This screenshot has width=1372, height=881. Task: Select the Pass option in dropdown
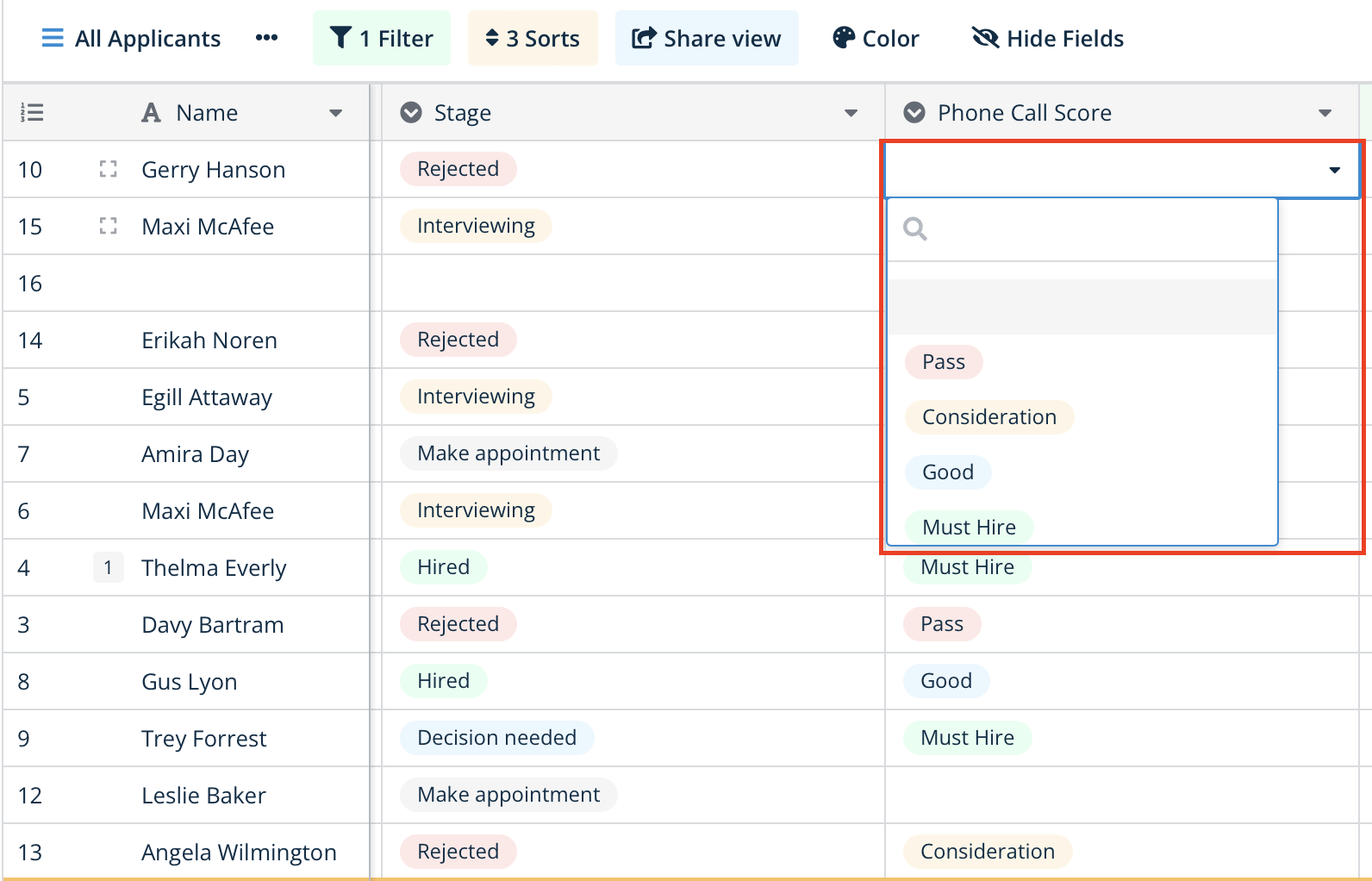[944, 362]
